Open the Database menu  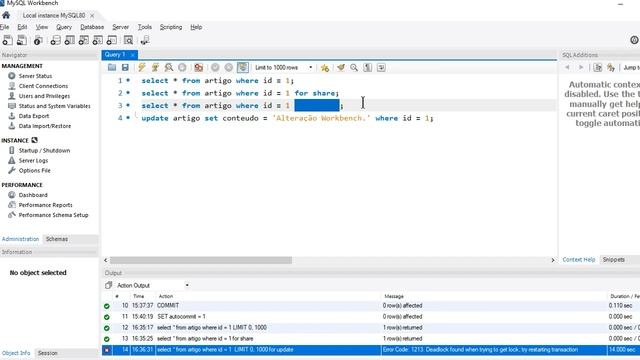tap(92, 27)
